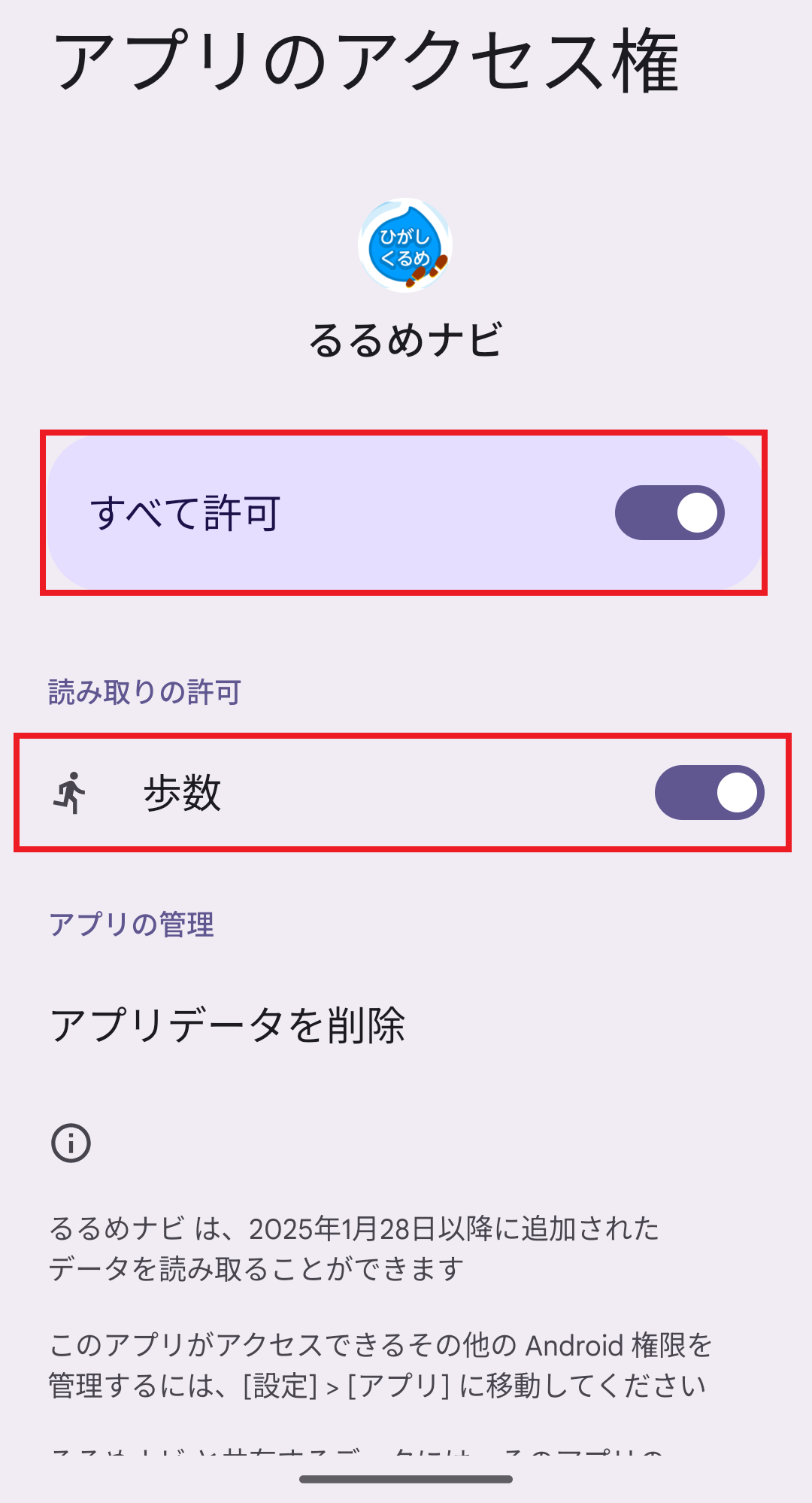Tap the るるめナビ app icon

tap(404, 245)
